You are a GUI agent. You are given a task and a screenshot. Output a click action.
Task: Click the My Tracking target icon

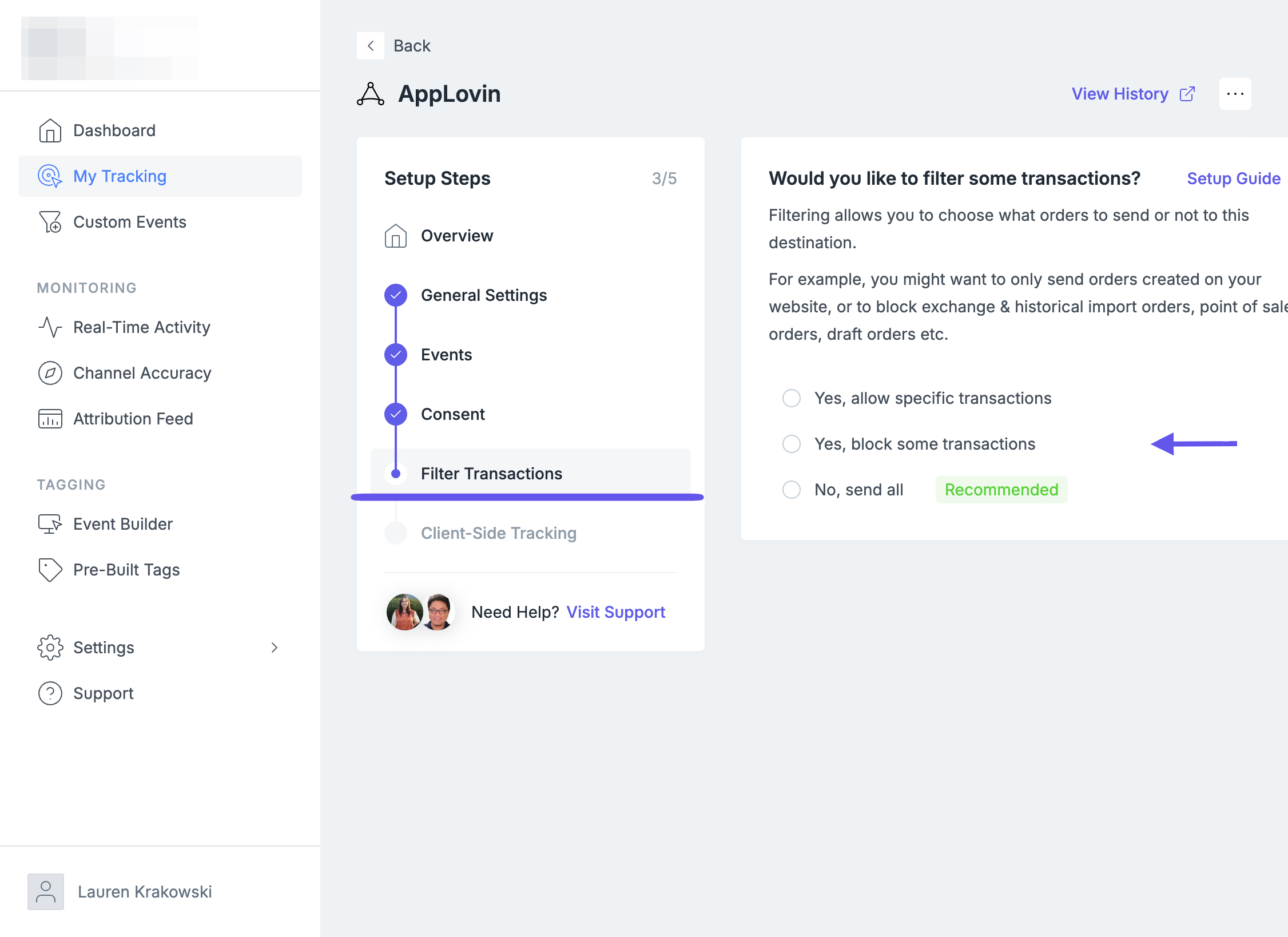[50, 176]
